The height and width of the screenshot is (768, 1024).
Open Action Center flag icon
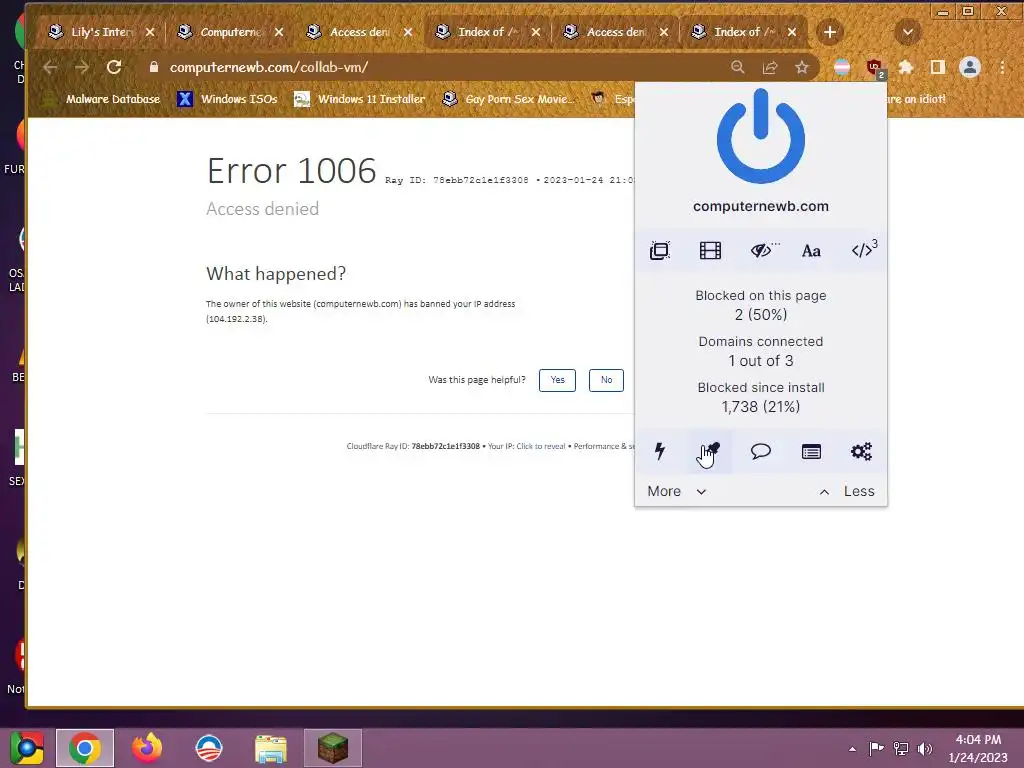pos(876,748)
